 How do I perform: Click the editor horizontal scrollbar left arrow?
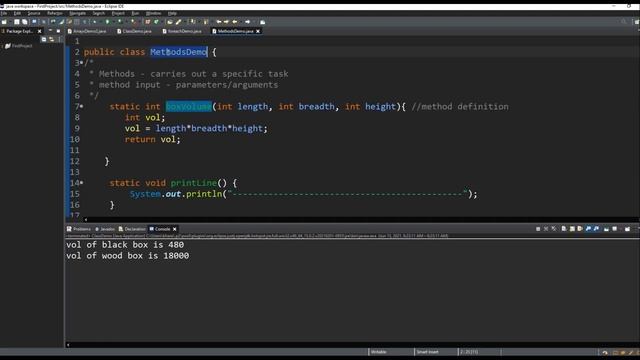86,220
